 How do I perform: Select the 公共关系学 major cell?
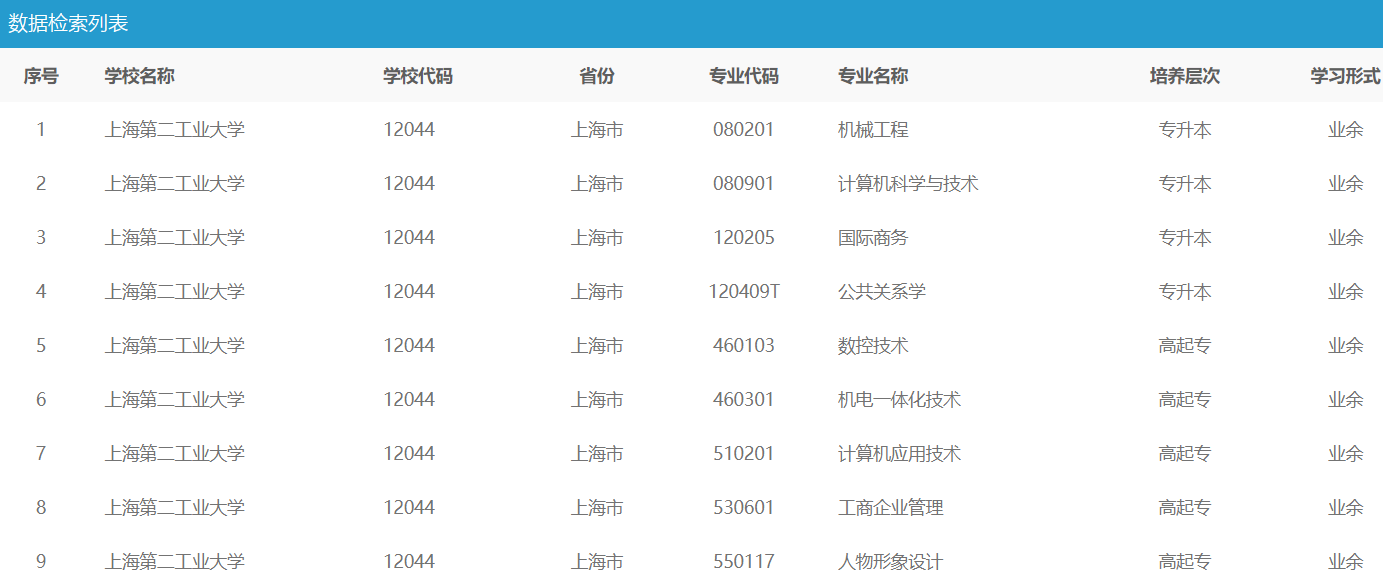[x=882, y=291]
